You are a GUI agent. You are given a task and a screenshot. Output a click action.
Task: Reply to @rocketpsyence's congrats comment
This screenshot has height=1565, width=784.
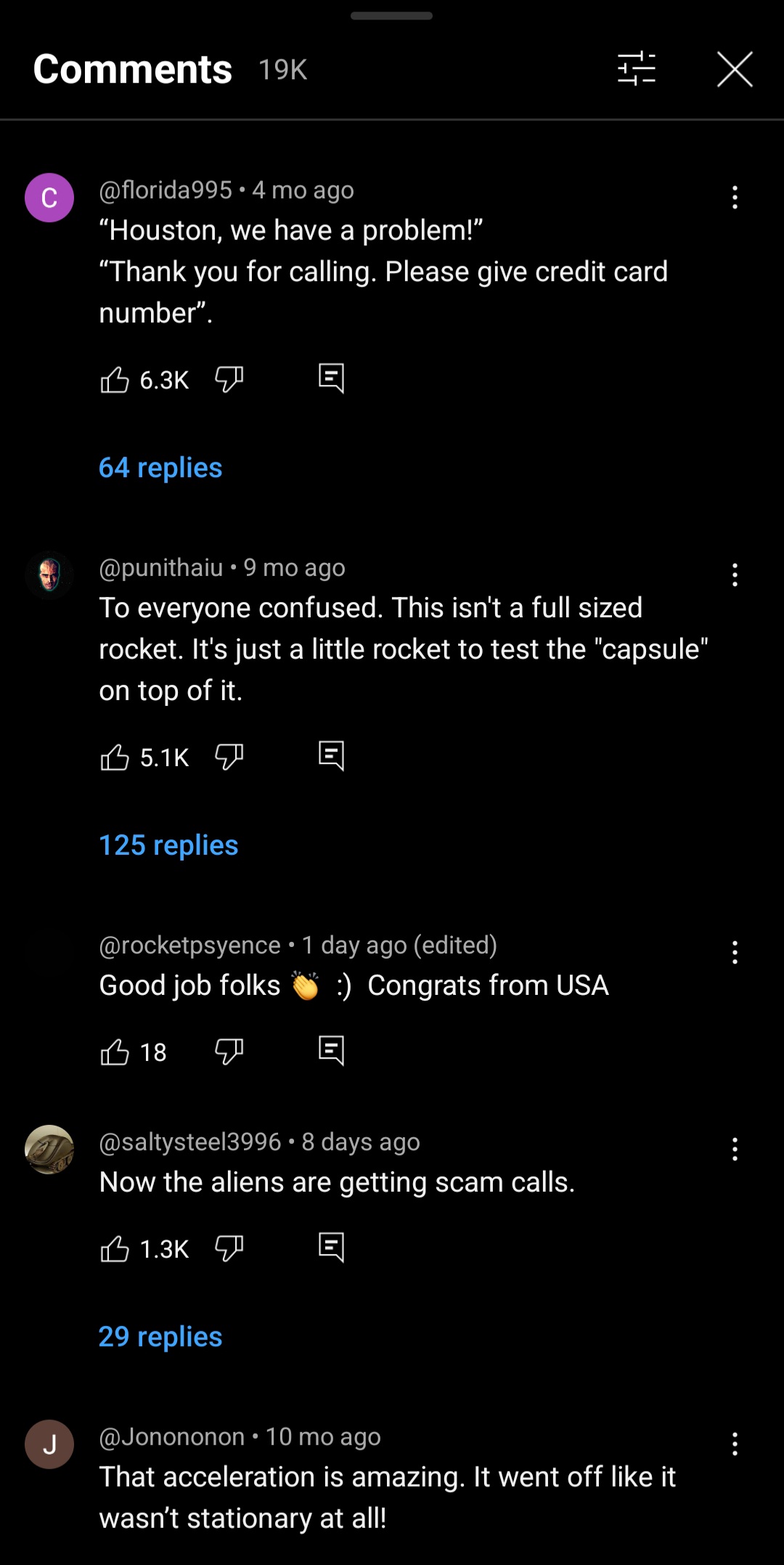(x=331, y=1051)
